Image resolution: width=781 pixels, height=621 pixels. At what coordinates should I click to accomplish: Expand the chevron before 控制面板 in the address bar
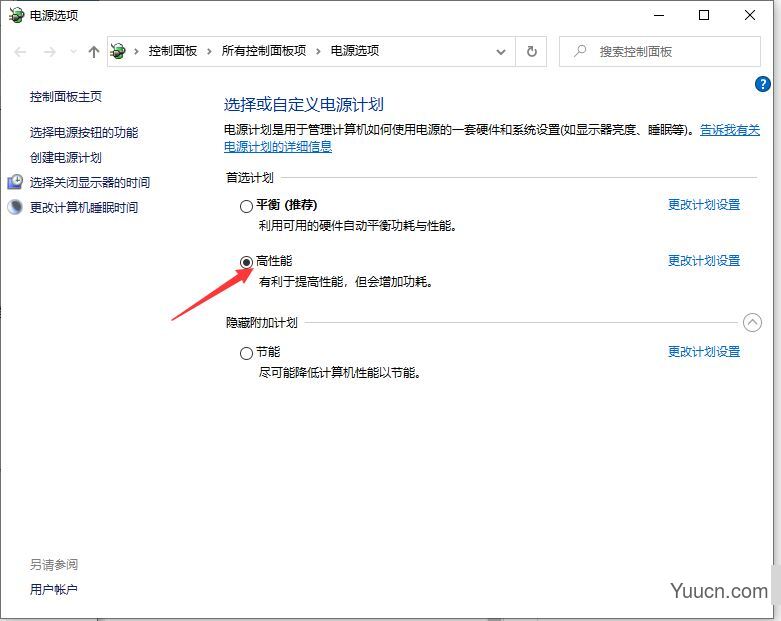point(136,51)
